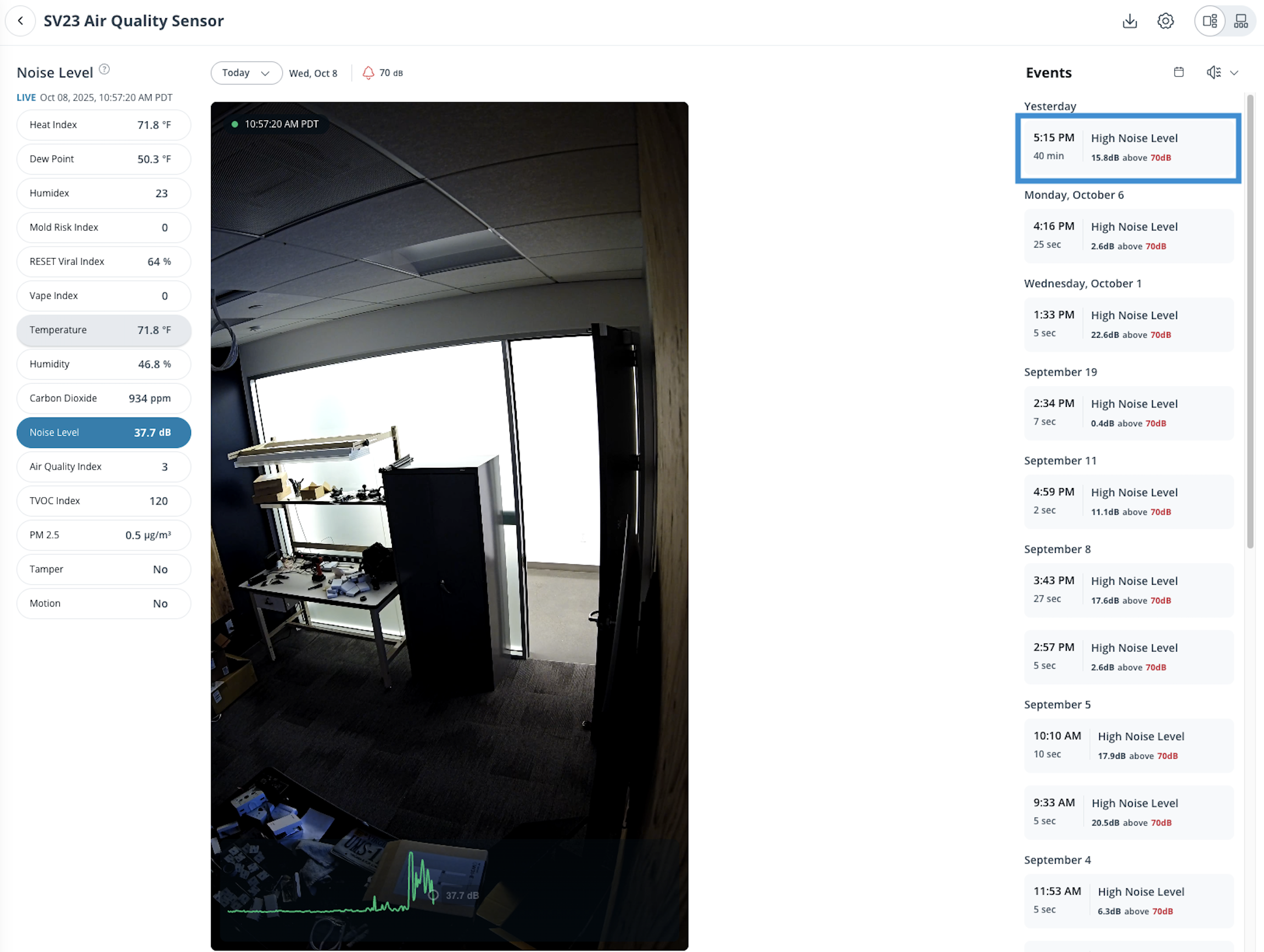Screen dimensions: 1264x952
Task: Select the Temperature metric pill
Action: pyautogui.click(x=103, y=331)
